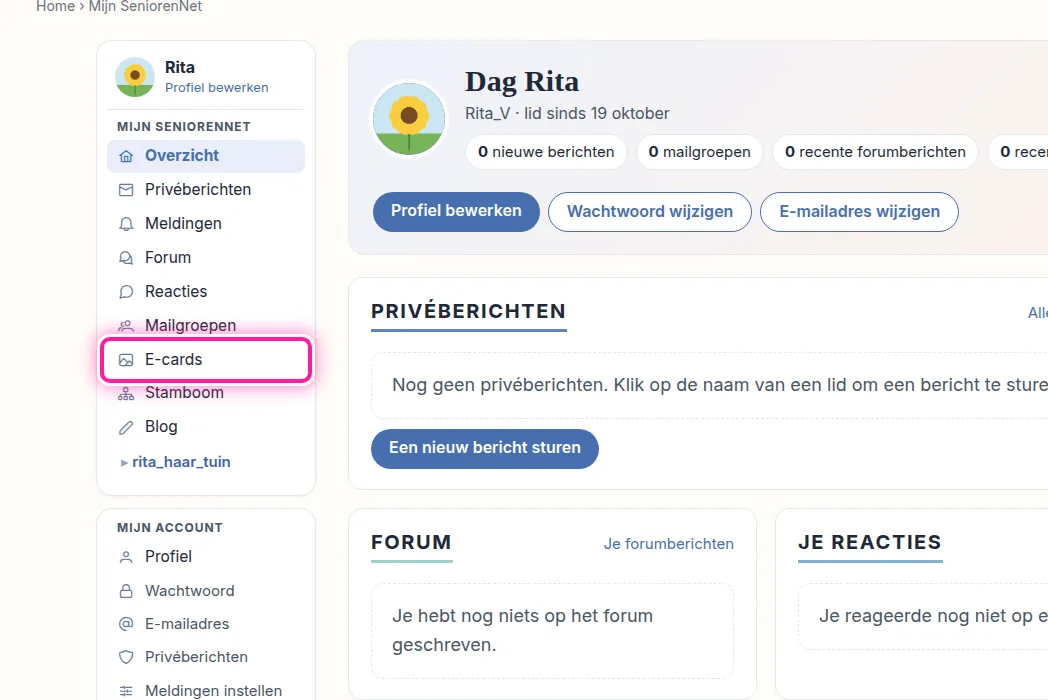This screenshot has width=1048, height=700.
Task: Click the blue Profiel bewerken button
Action: point(456,212)
